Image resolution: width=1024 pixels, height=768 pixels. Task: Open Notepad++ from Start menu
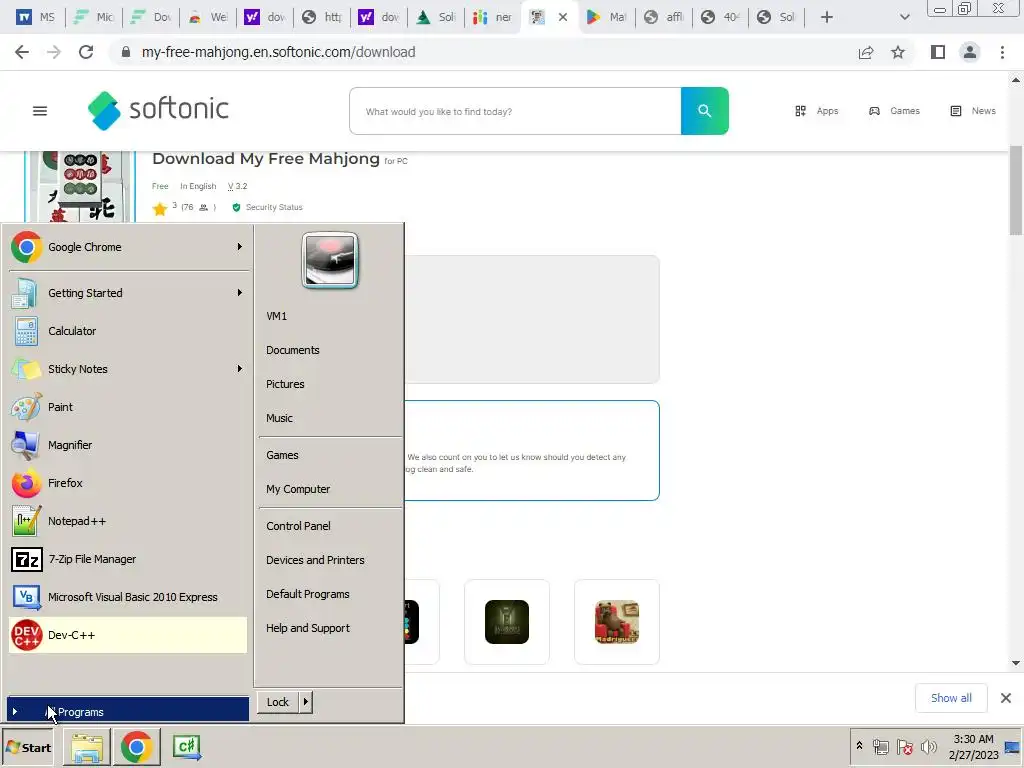128,521
